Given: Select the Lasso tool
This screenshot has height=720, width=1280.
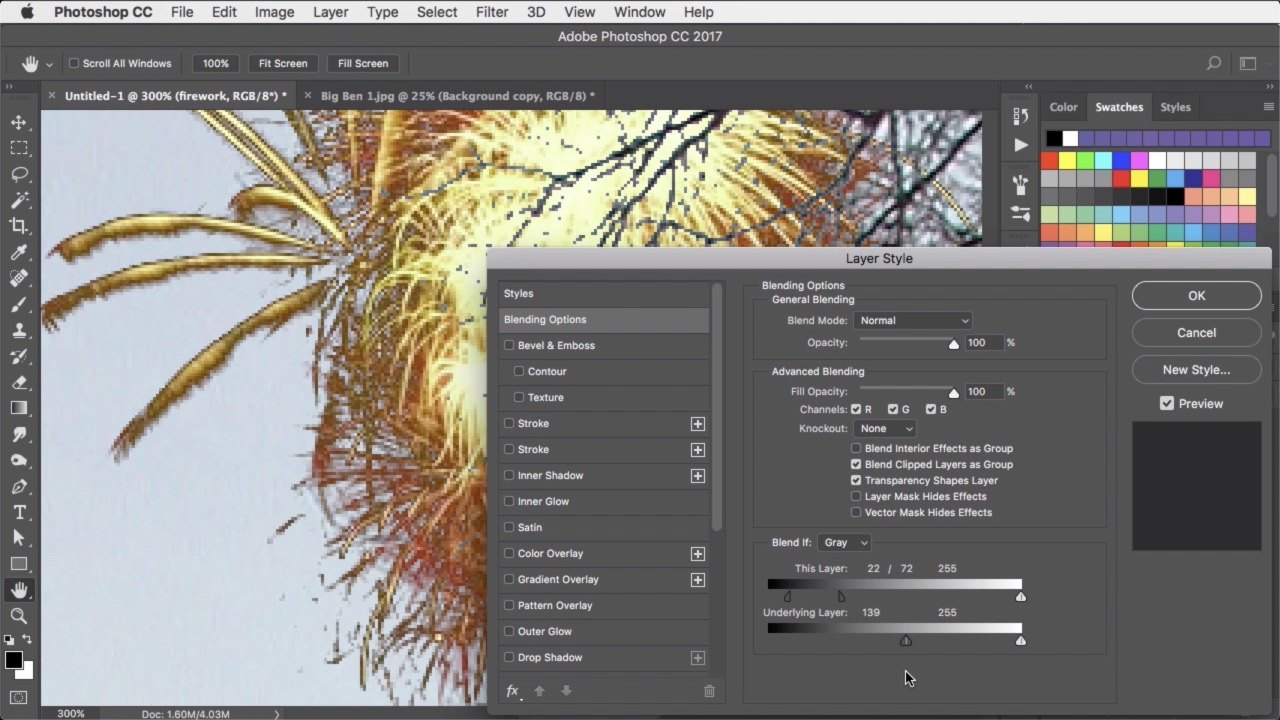Looking at the screenshot, I should (19, 174).
